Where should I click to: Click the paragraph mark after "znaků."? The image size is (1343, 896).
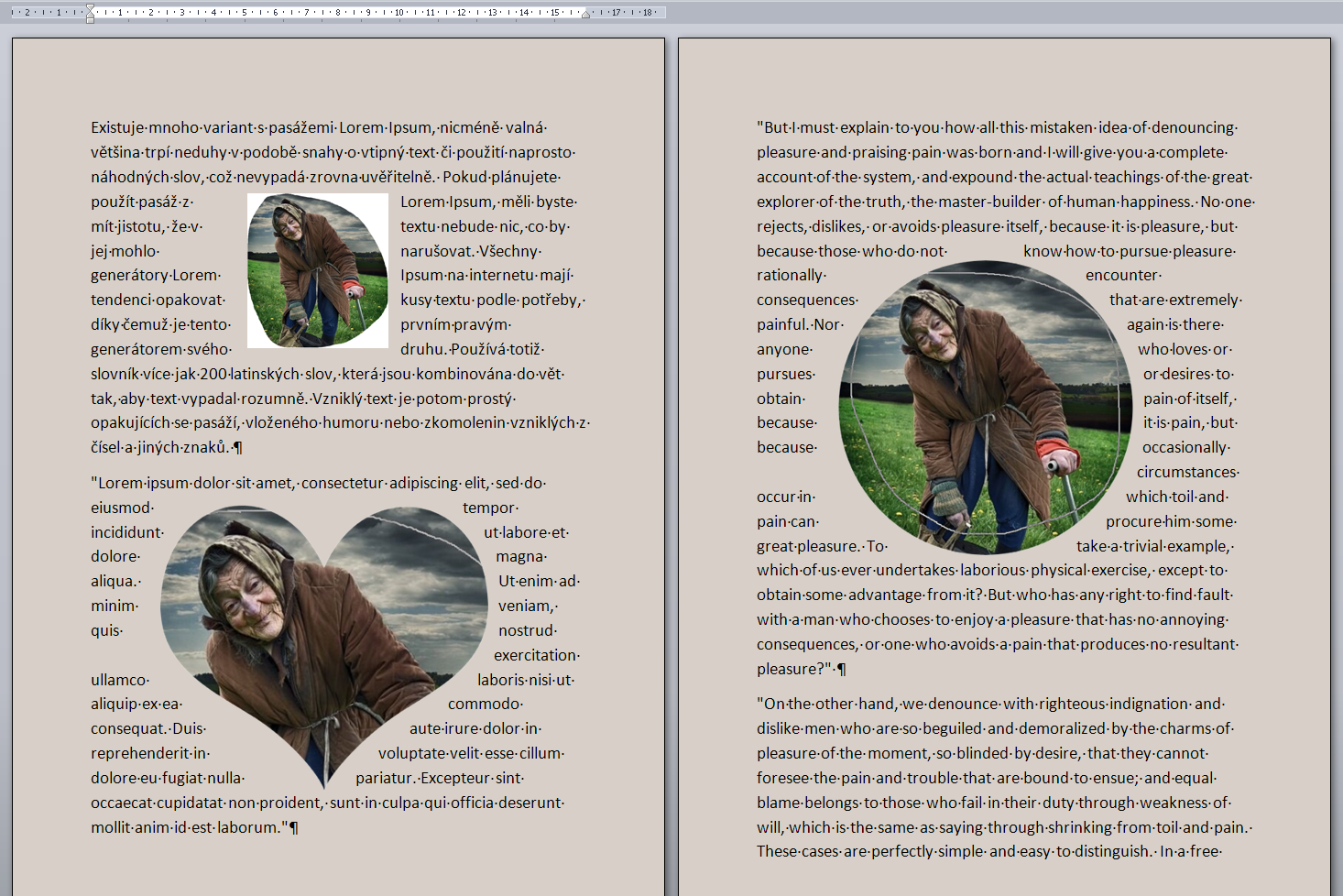(x=238, y=448)
